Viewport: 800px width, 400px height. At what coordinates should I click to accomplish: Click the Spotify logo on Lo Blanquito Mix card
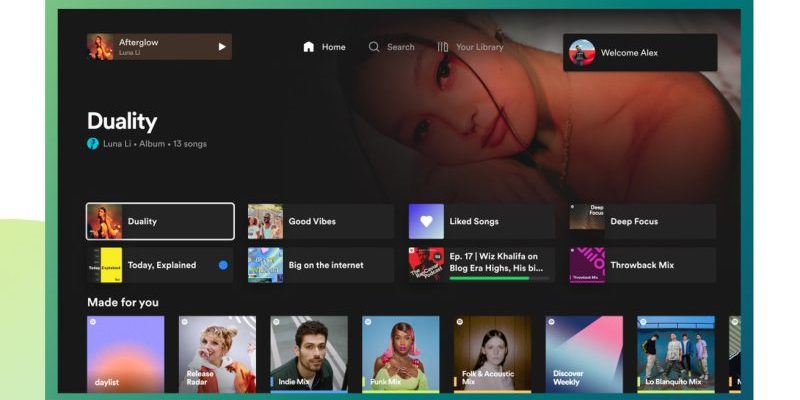[x=643, y=322]
